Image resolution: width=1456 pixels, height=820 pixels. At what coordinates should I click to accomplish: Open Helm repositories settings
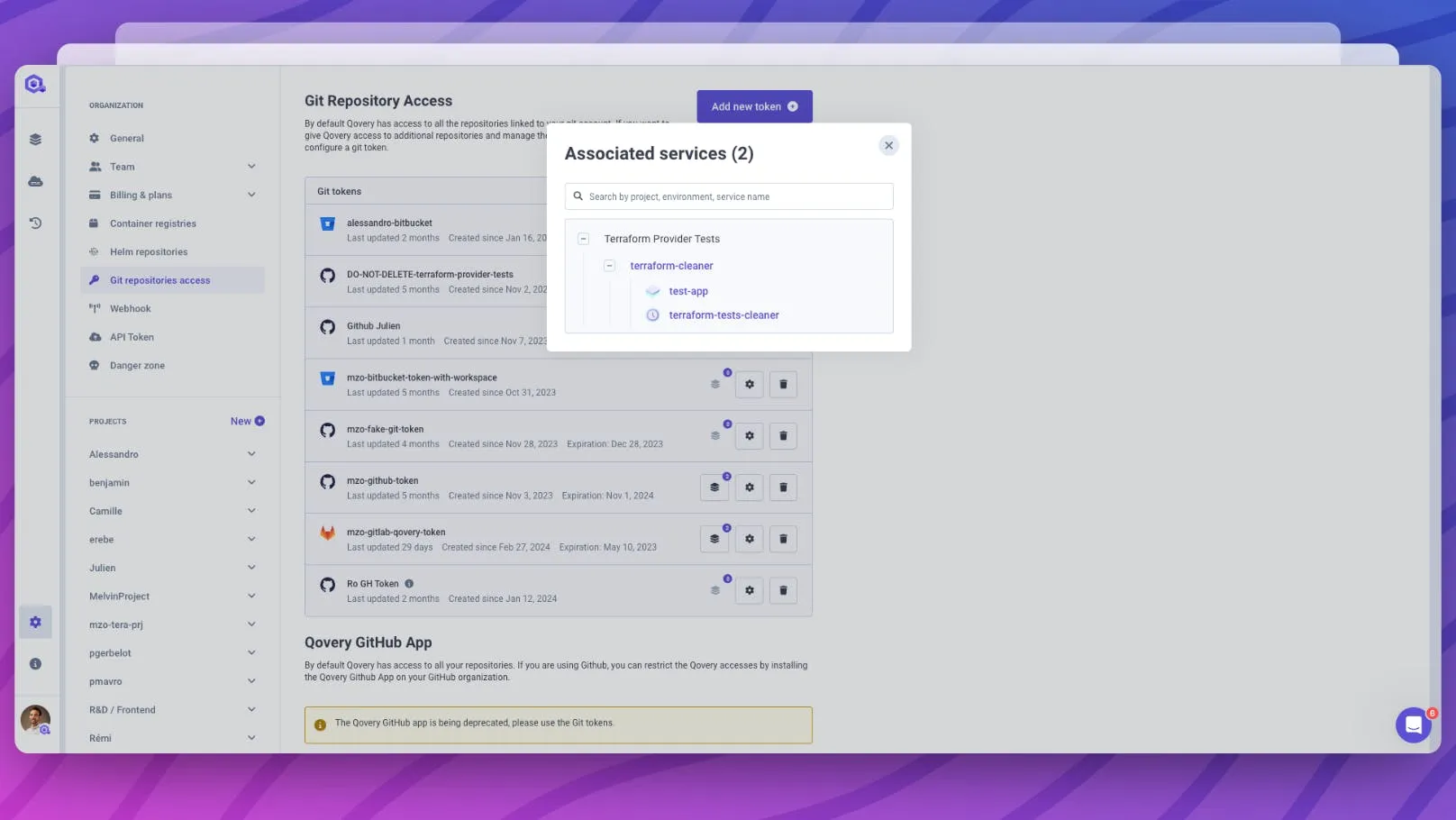coord(172,251)
